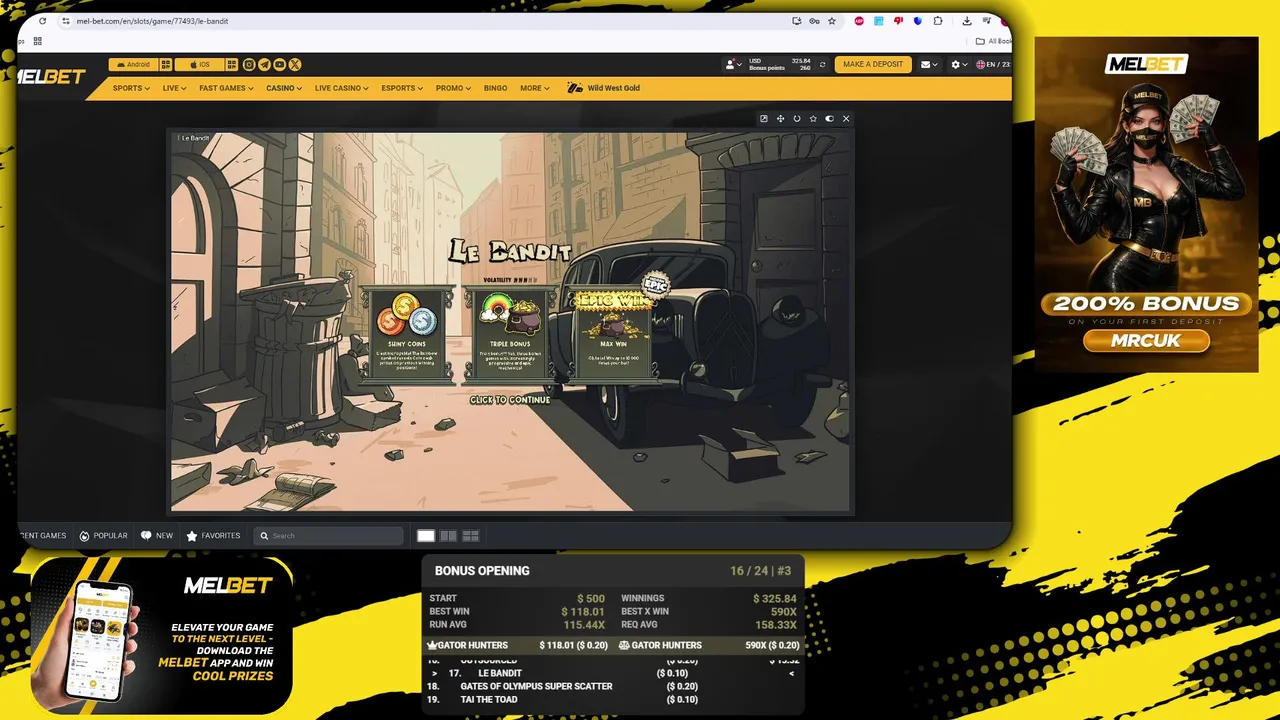This screenshot has height=720, width=1280.
Task: Add Le Bandit to favorites star
Action: pos(813,118)
